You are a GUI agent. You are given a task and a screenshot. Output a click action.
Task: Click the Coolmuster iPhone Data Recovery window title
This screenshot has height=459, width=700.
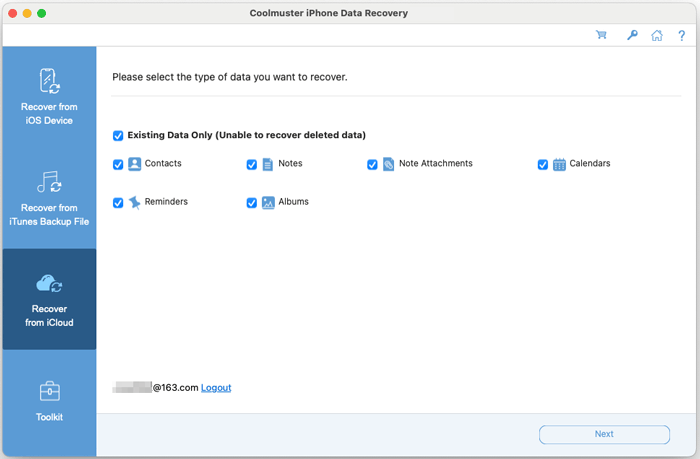tap(329, 13)
